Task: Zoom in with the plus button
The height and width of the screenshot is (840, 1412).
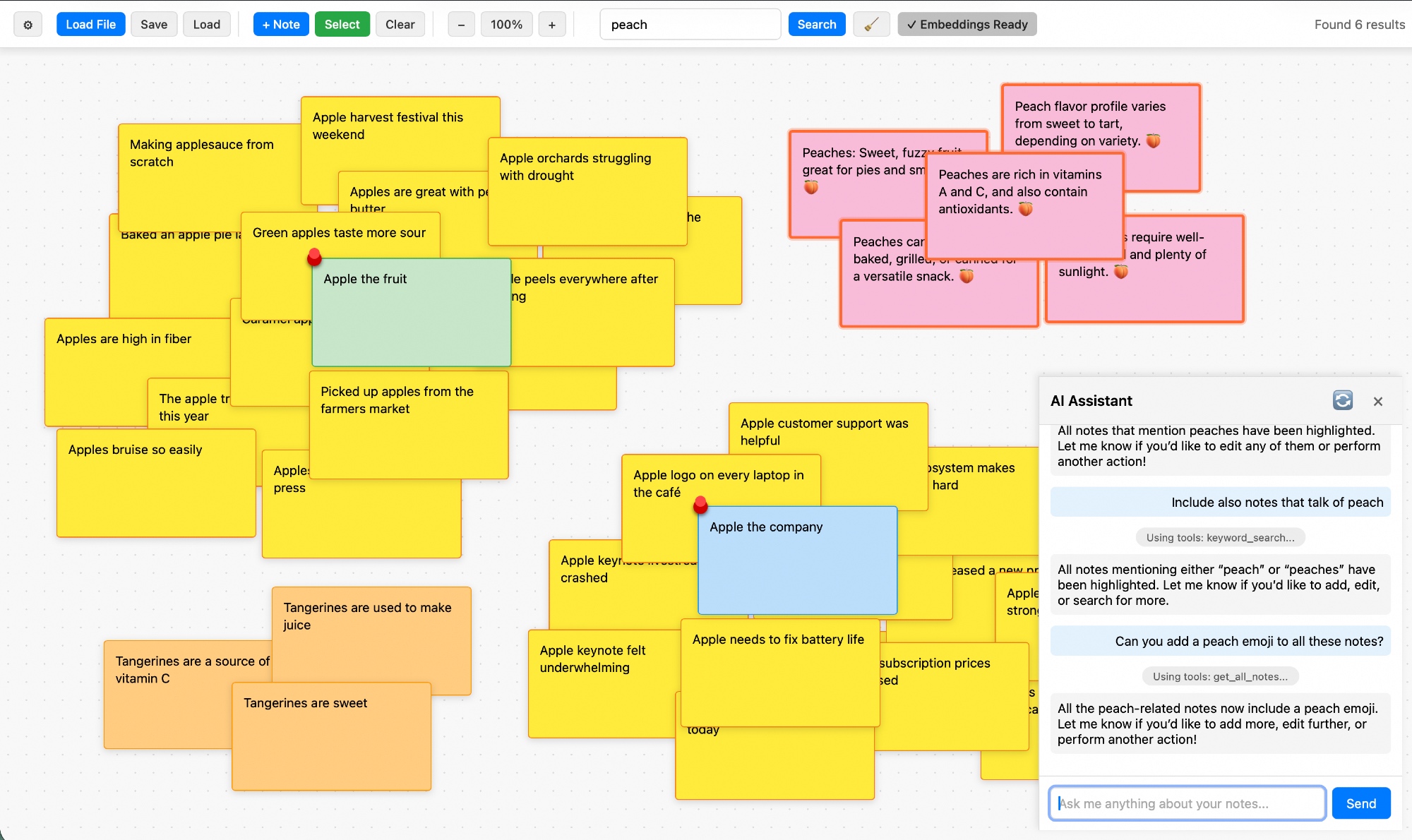Action: coord(551,25)
